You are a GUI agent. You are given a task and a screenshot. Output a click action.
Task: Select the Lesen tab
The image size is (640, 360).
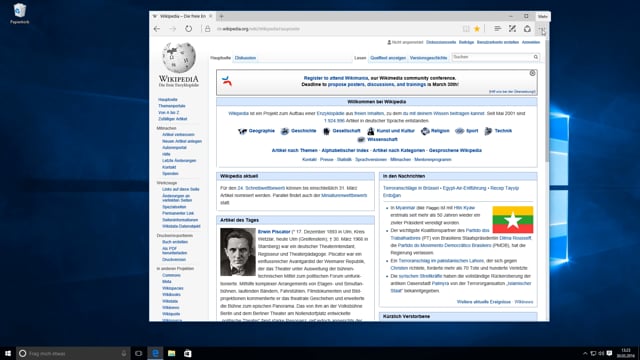coord(360,58)
